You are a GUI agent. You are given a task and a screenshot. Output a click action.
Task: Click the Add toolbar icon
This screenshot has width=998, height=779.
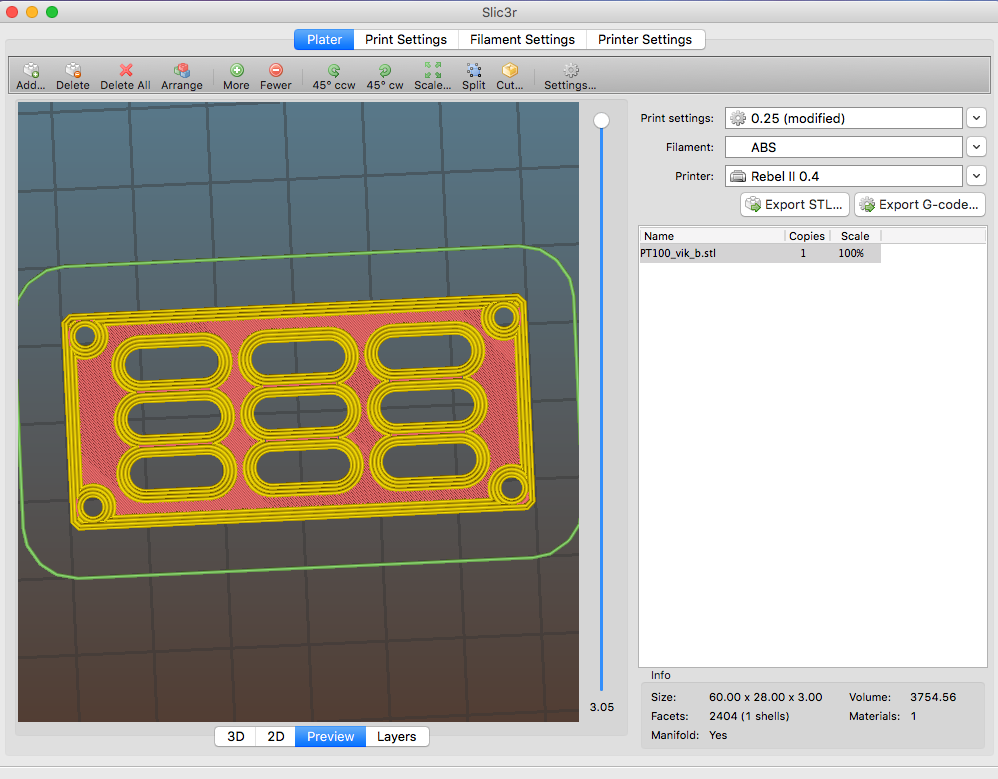click(x=30, y=71)
